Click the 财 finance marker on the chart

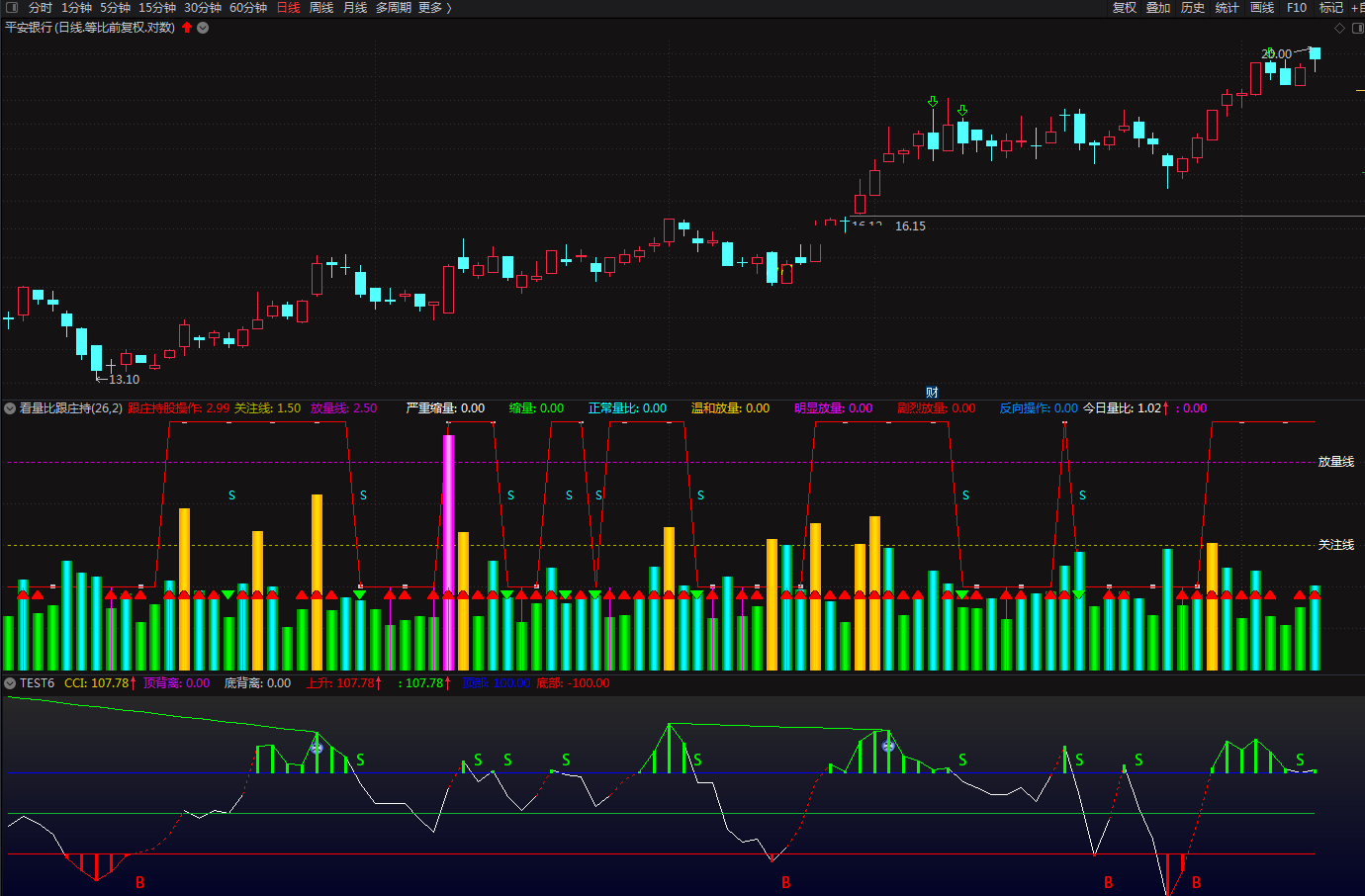932,393
